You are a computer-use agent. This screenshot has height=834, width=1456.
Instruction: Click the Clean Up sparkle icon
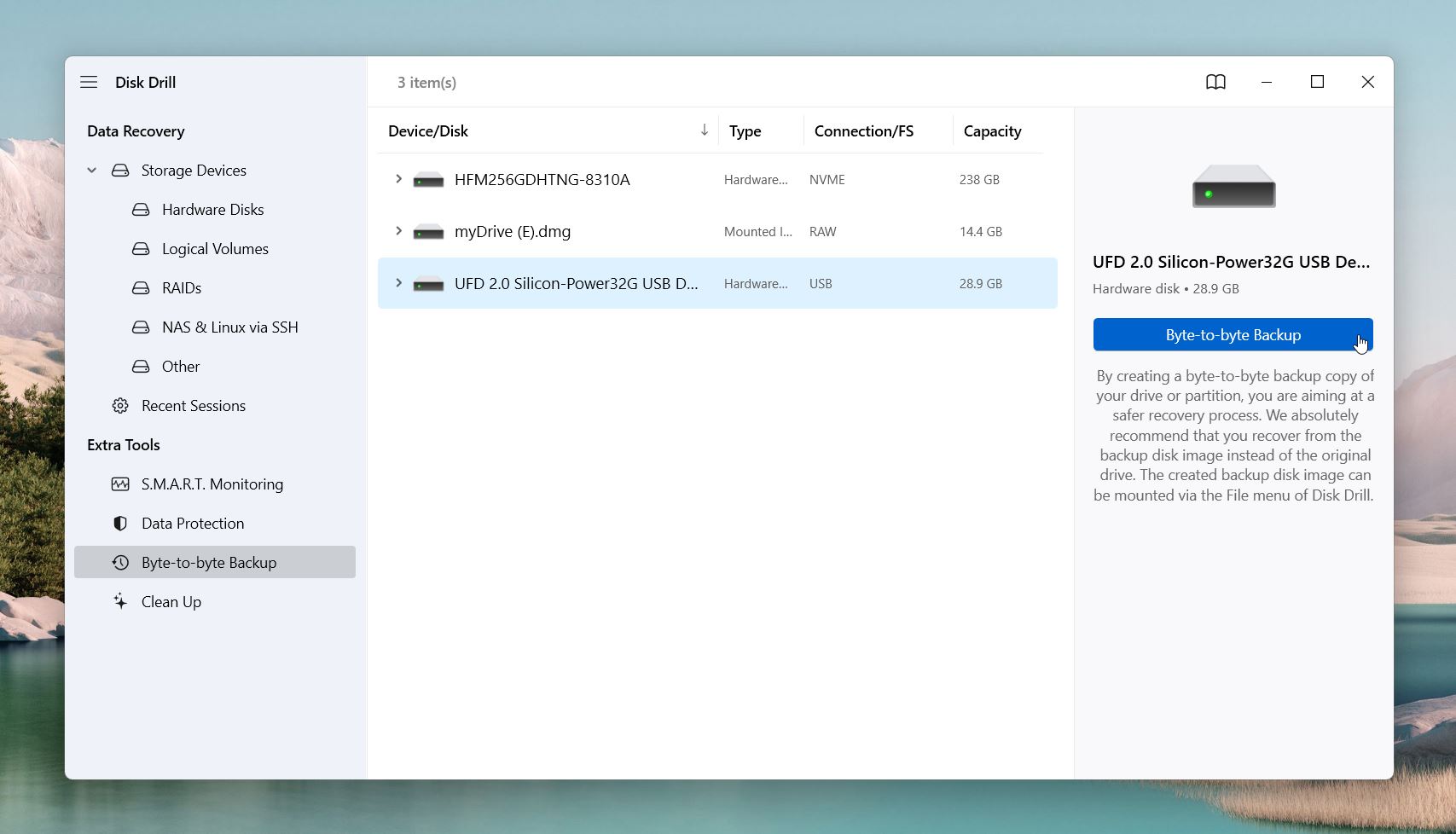tap(120, 601)
